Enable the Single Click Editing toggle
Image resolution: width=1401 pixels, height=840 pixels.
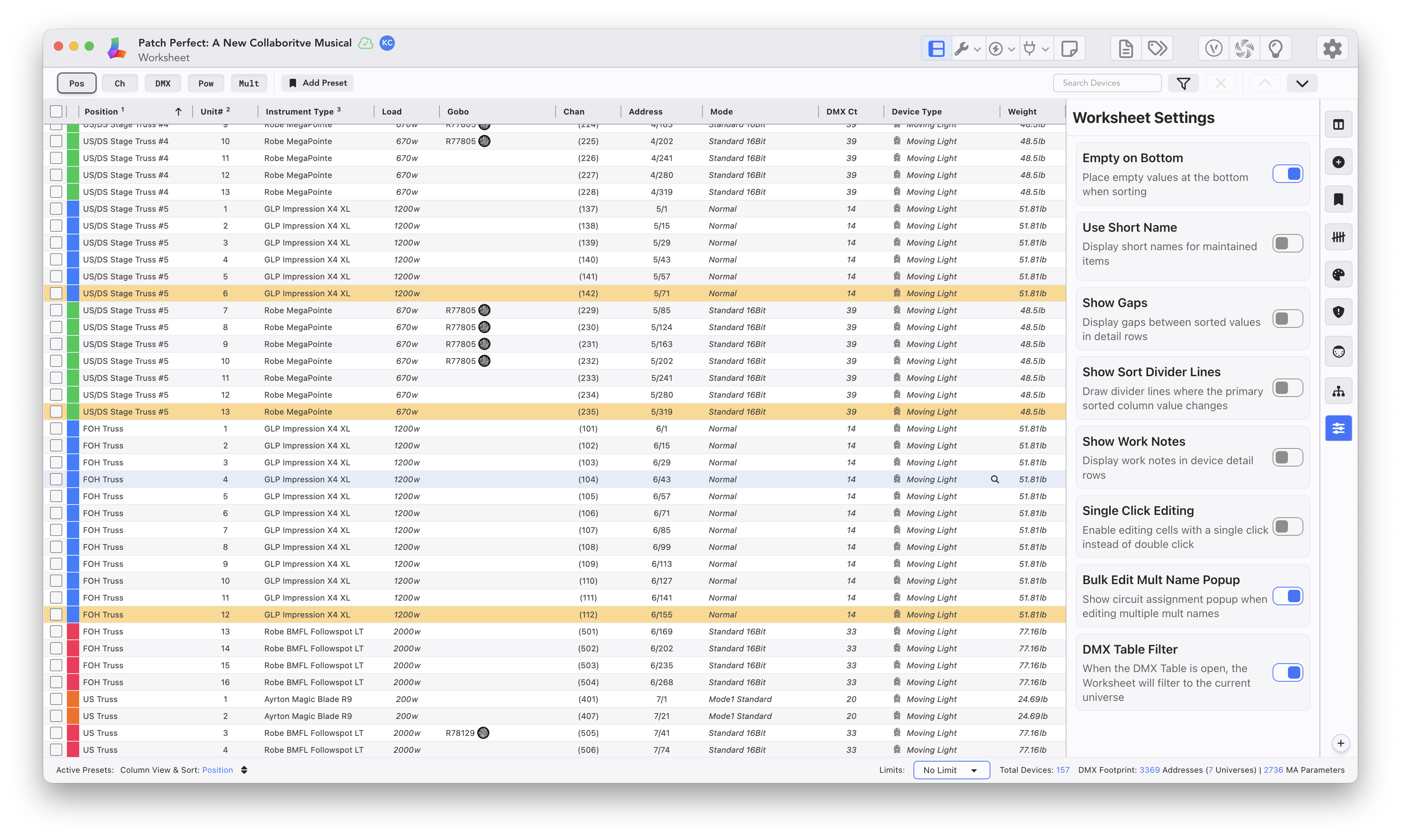click(1287, 527)
